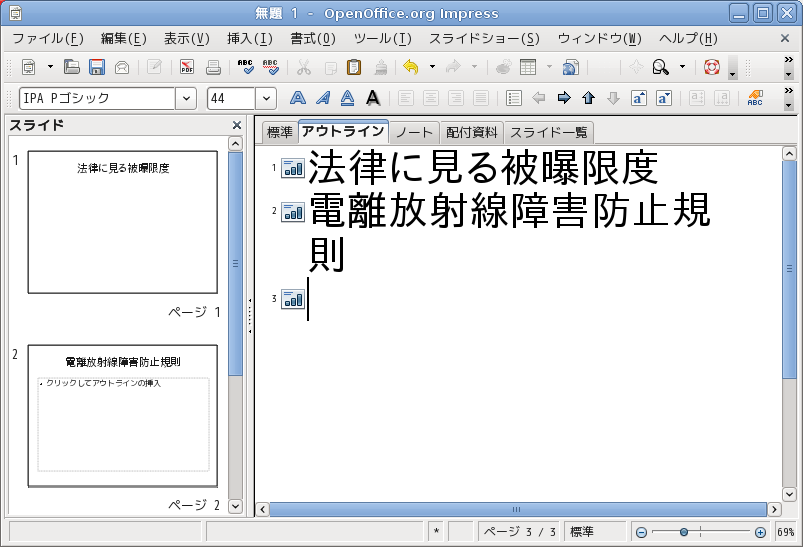The image size is (803, 547).
Task: Click the IPA Pゴシック font name field
Action: pos(97,98)
